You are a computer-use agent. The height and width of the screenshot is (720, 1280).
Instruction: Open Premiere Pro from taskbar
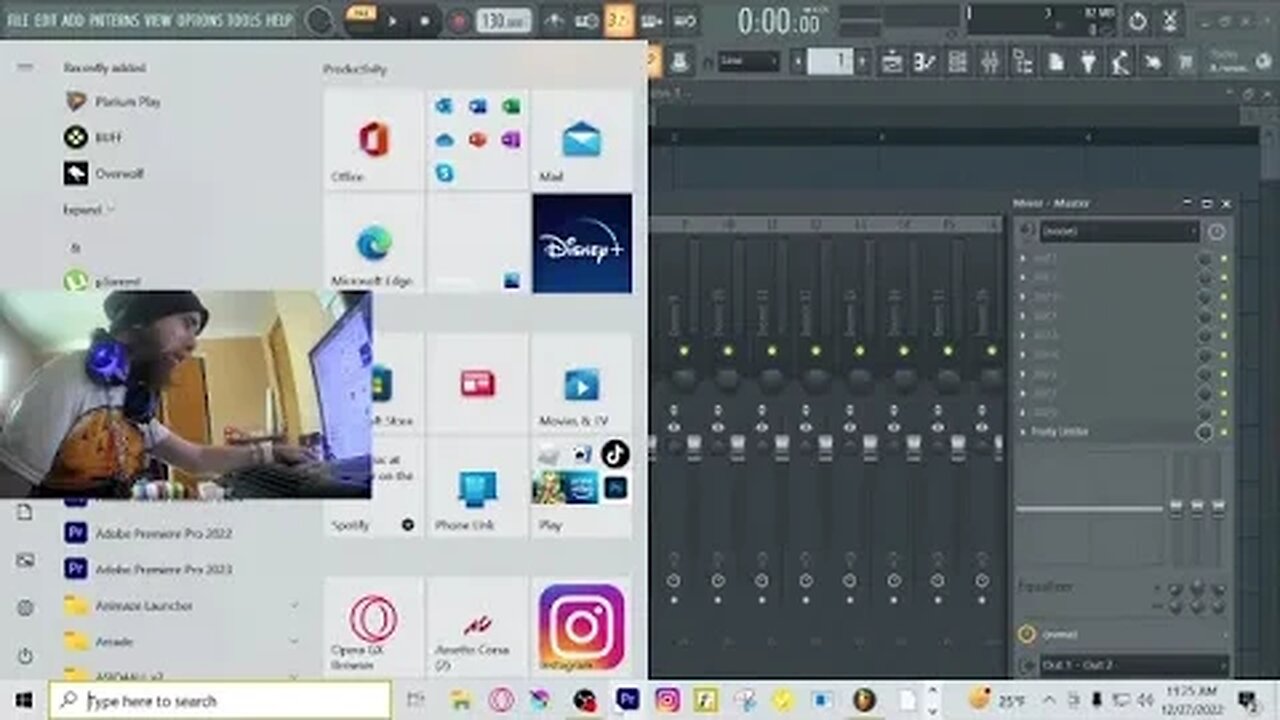coord(628,700)
